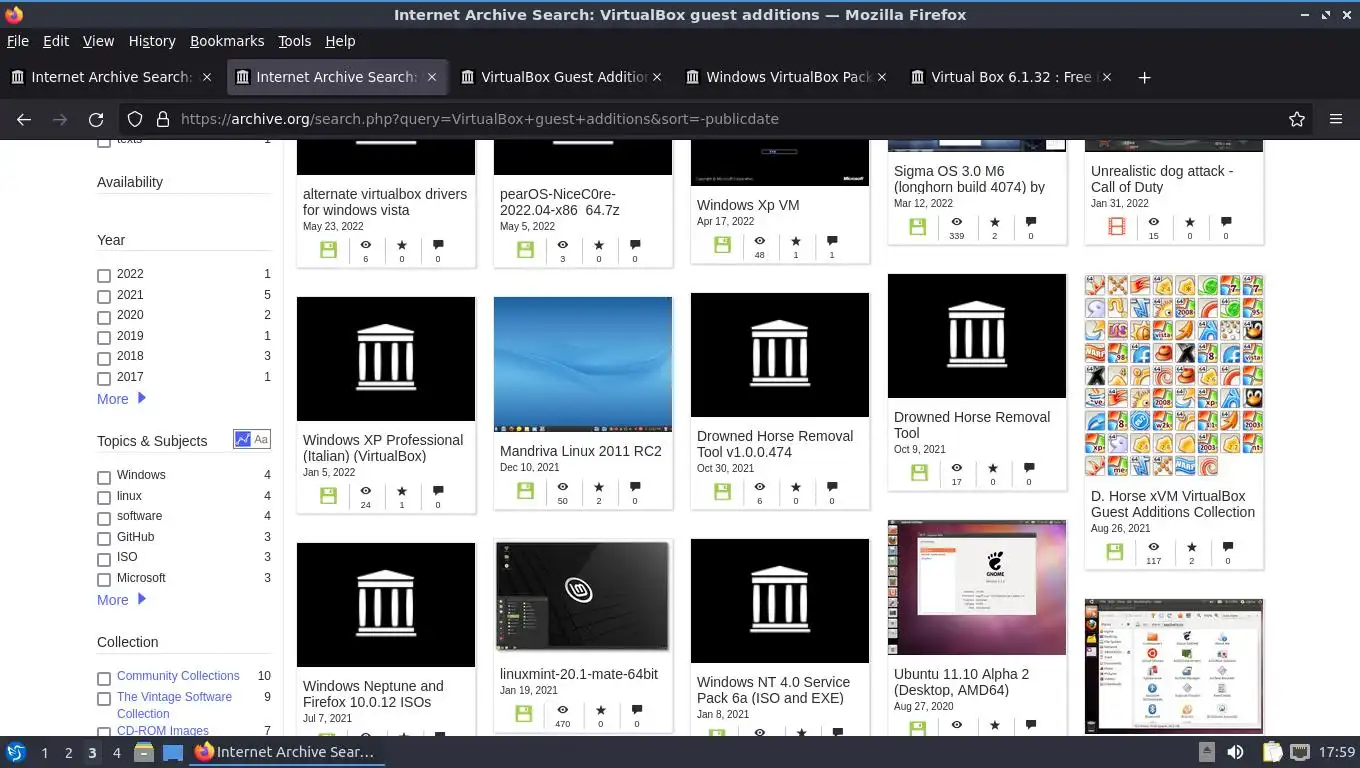Screen dimensions: 1360x768
Task: Open the taskbar show desktop icon
Action: (173, 752)
